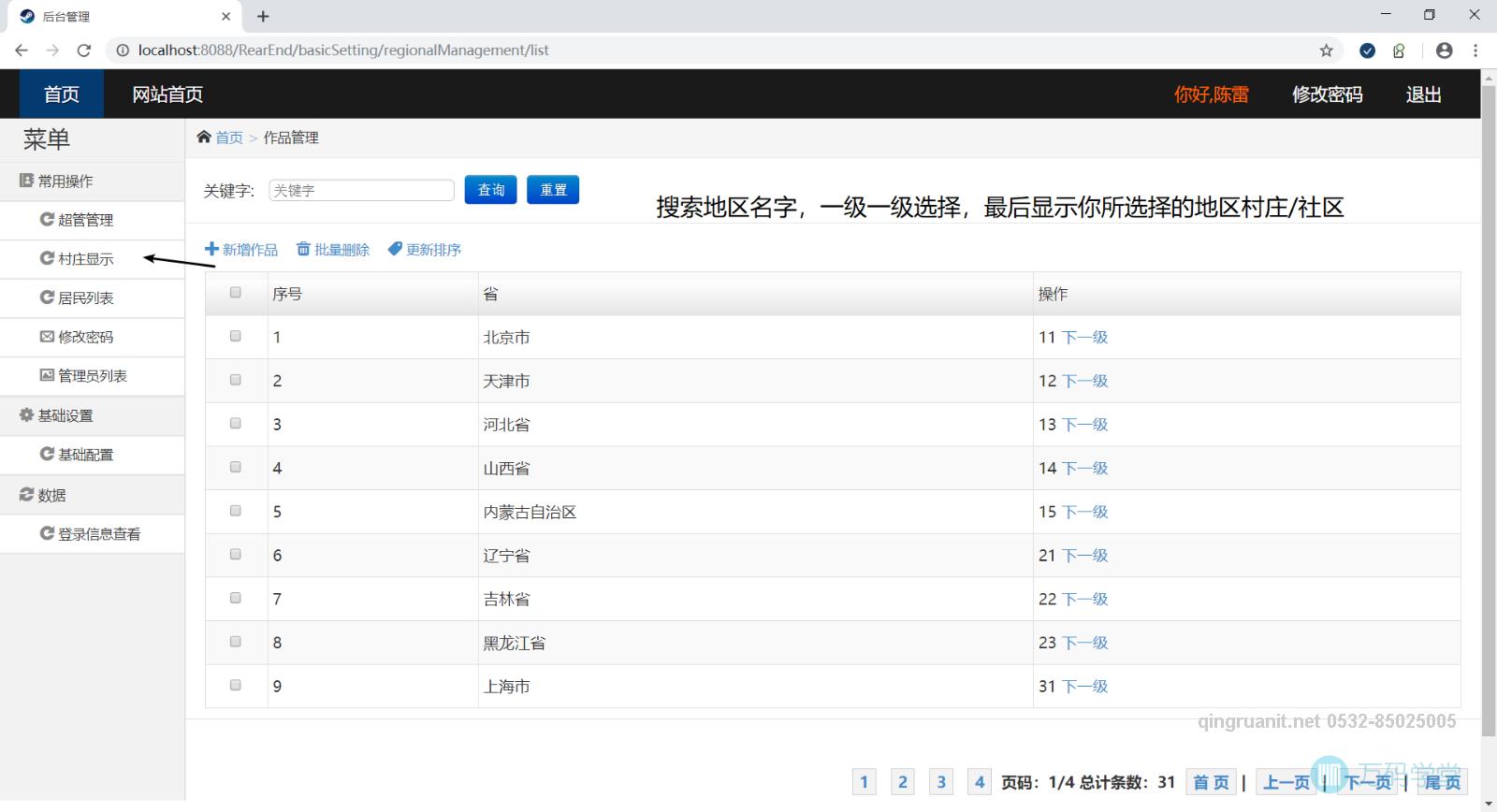The height and width of the screenshot is (812, 1497).
Task: Check the 黑龙江省 row checkbox
Action: point(236,642)
